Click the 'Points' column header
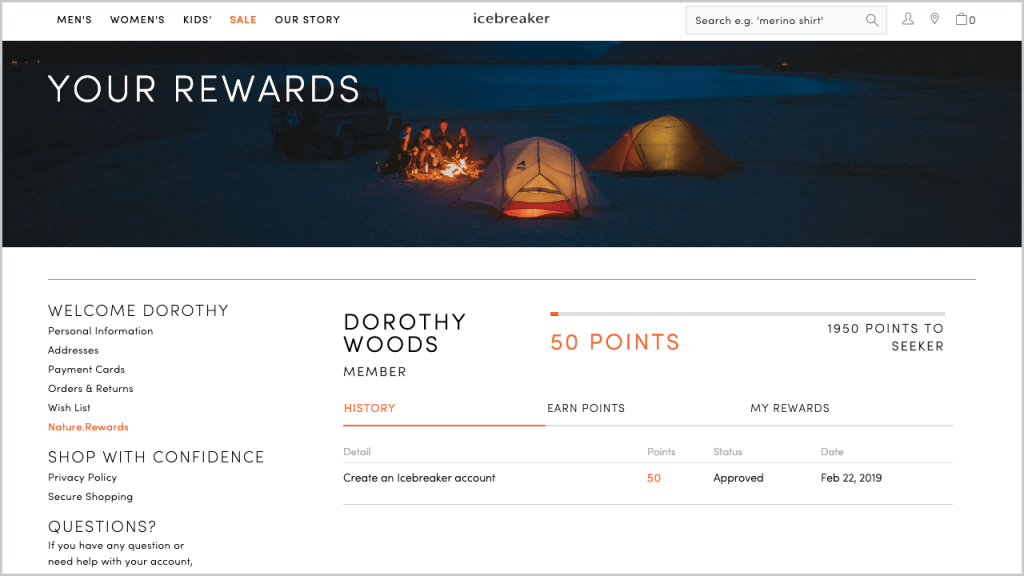The height and width of the screenshot is (576, 1024). coord(661,452)
